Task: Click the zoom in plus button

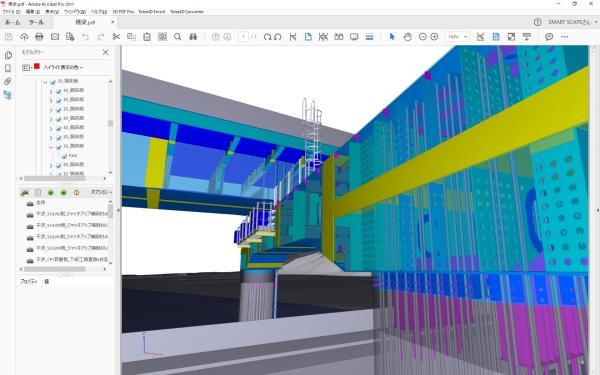Action: (434, 37)
